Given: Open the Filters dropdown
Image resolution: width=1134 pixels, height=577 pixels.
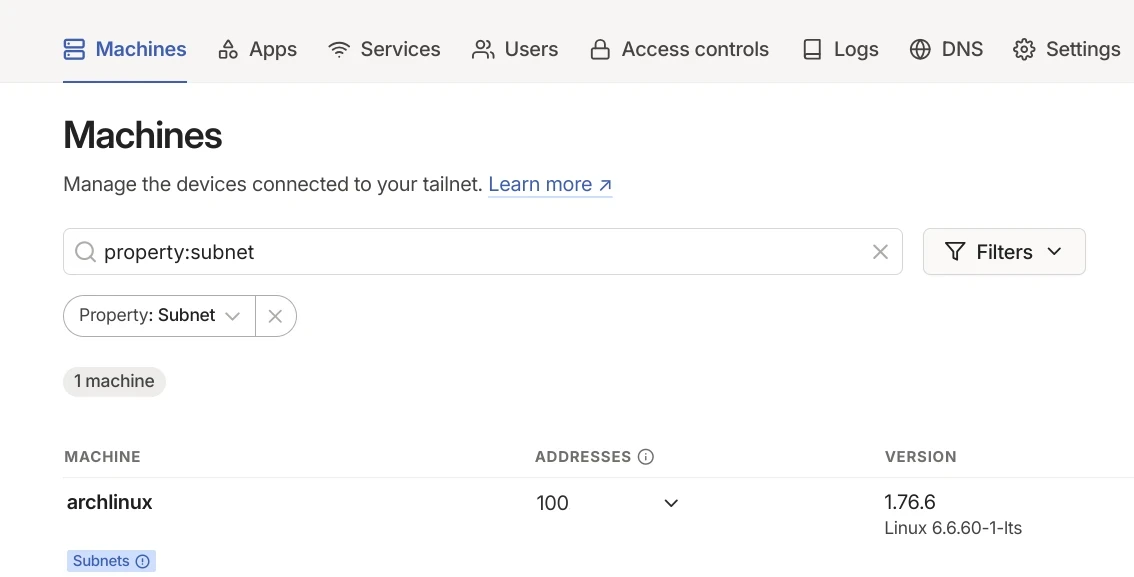Looking at the screenshot, I should (x=1003, y=252).
